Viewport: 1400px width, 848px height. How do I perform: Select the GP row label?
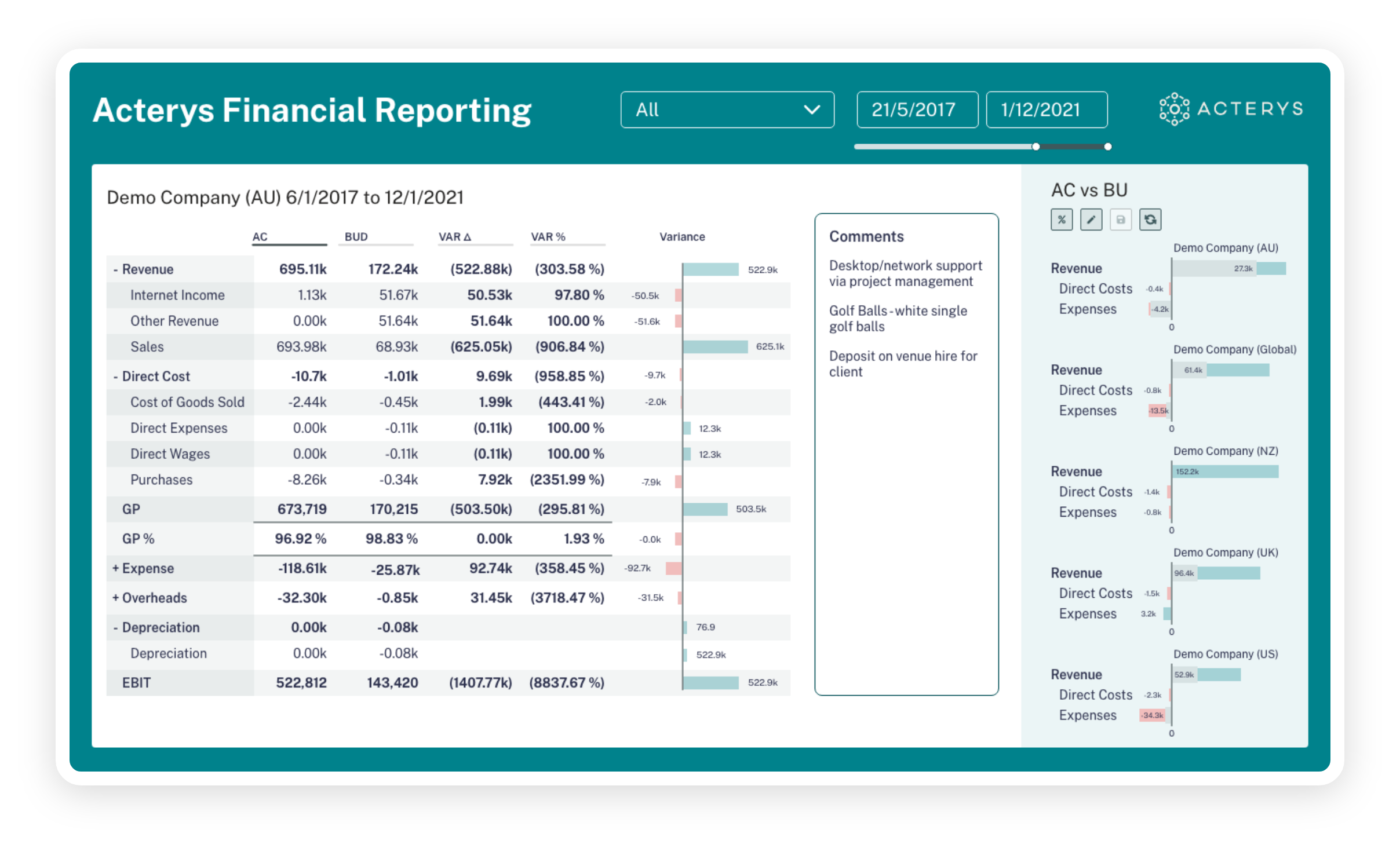point(131,509)
